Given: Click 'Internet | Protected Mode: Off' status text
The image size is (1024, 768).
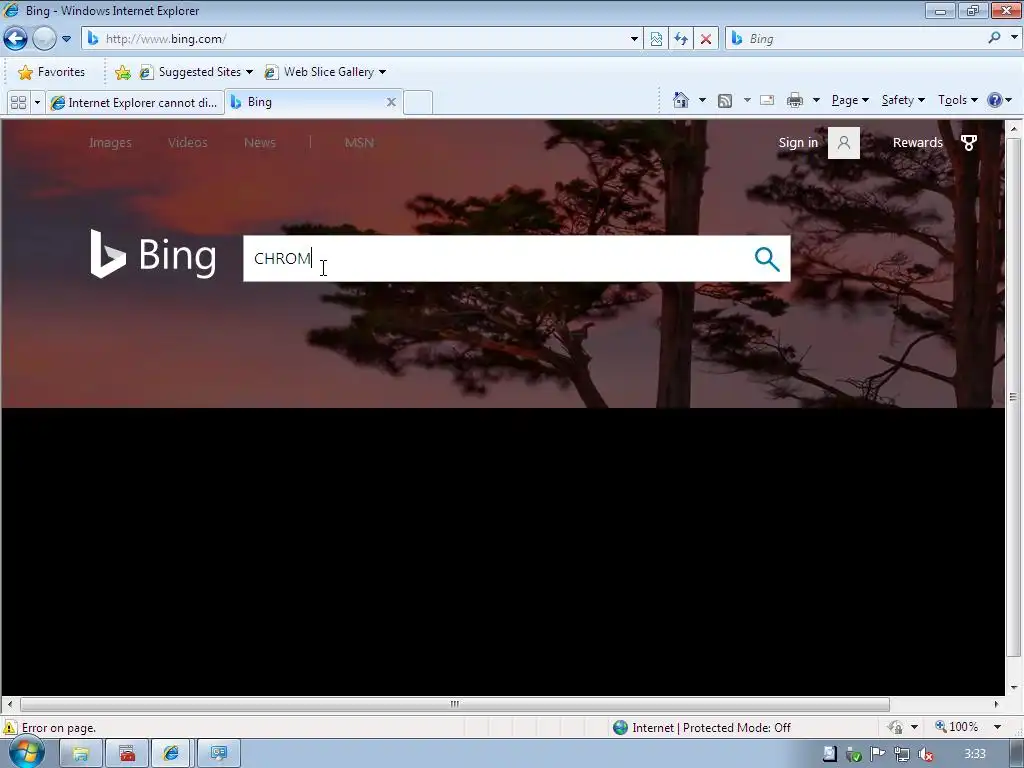Looking at the screenshot, I should coord(711,728).
